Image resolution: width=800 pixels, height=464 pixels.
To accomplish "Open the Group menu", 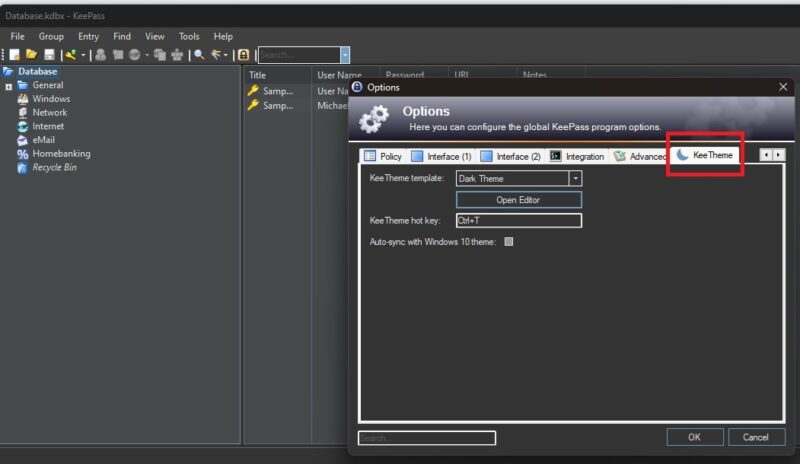I will click(x=51, y=36).
